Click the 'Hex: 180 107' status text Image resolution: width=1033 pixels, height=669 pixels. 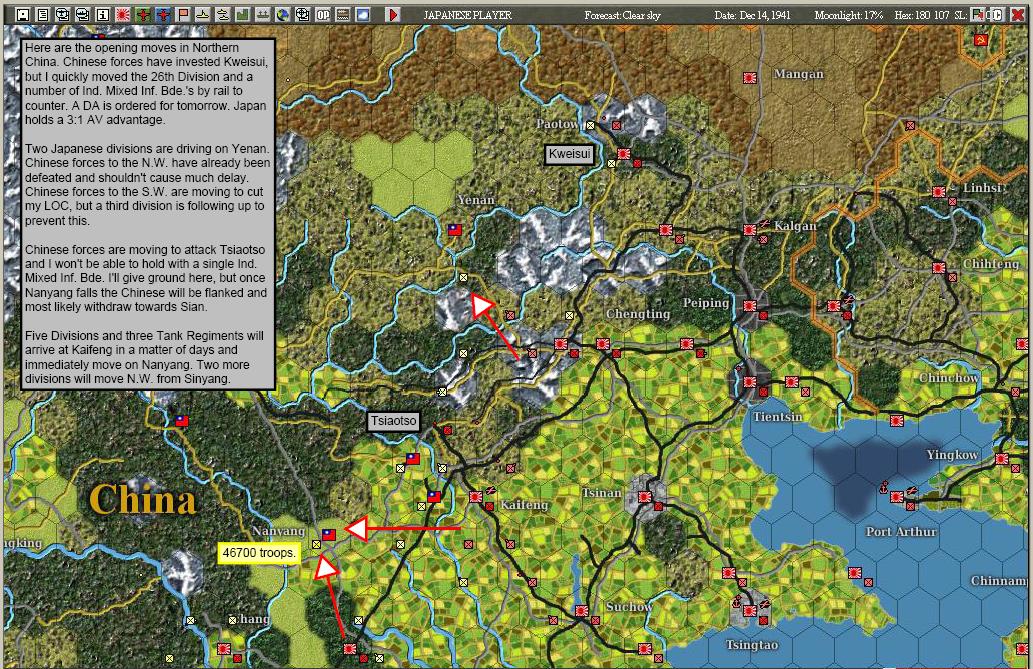tap(922, 15)
